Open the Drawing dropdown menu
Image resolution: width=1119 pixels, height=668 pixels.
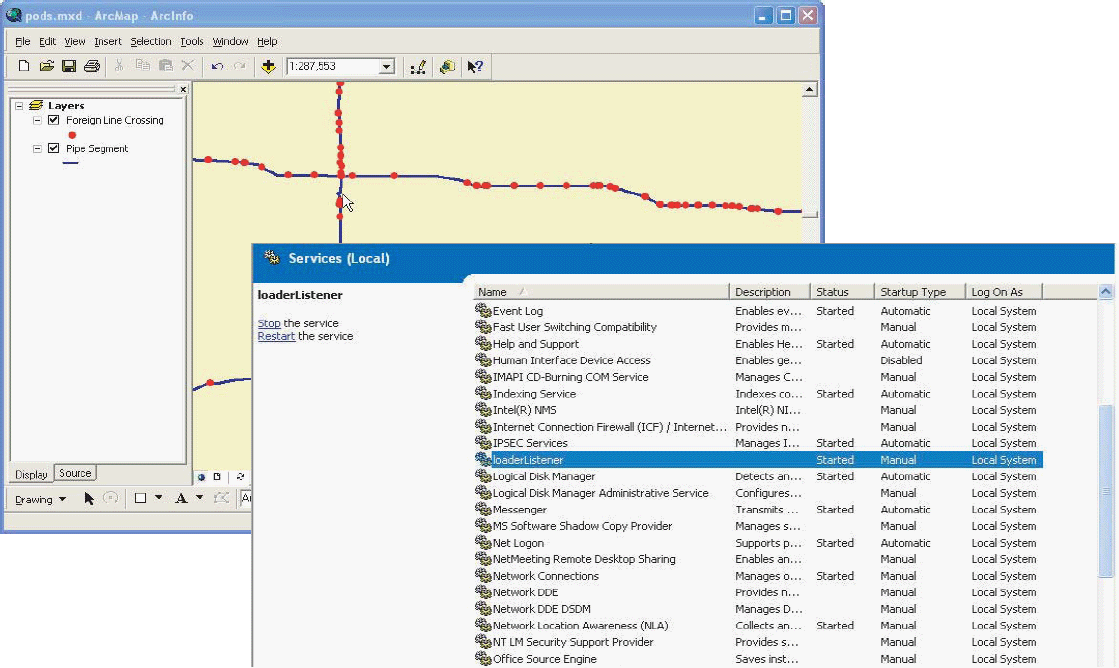coord(40,499)
